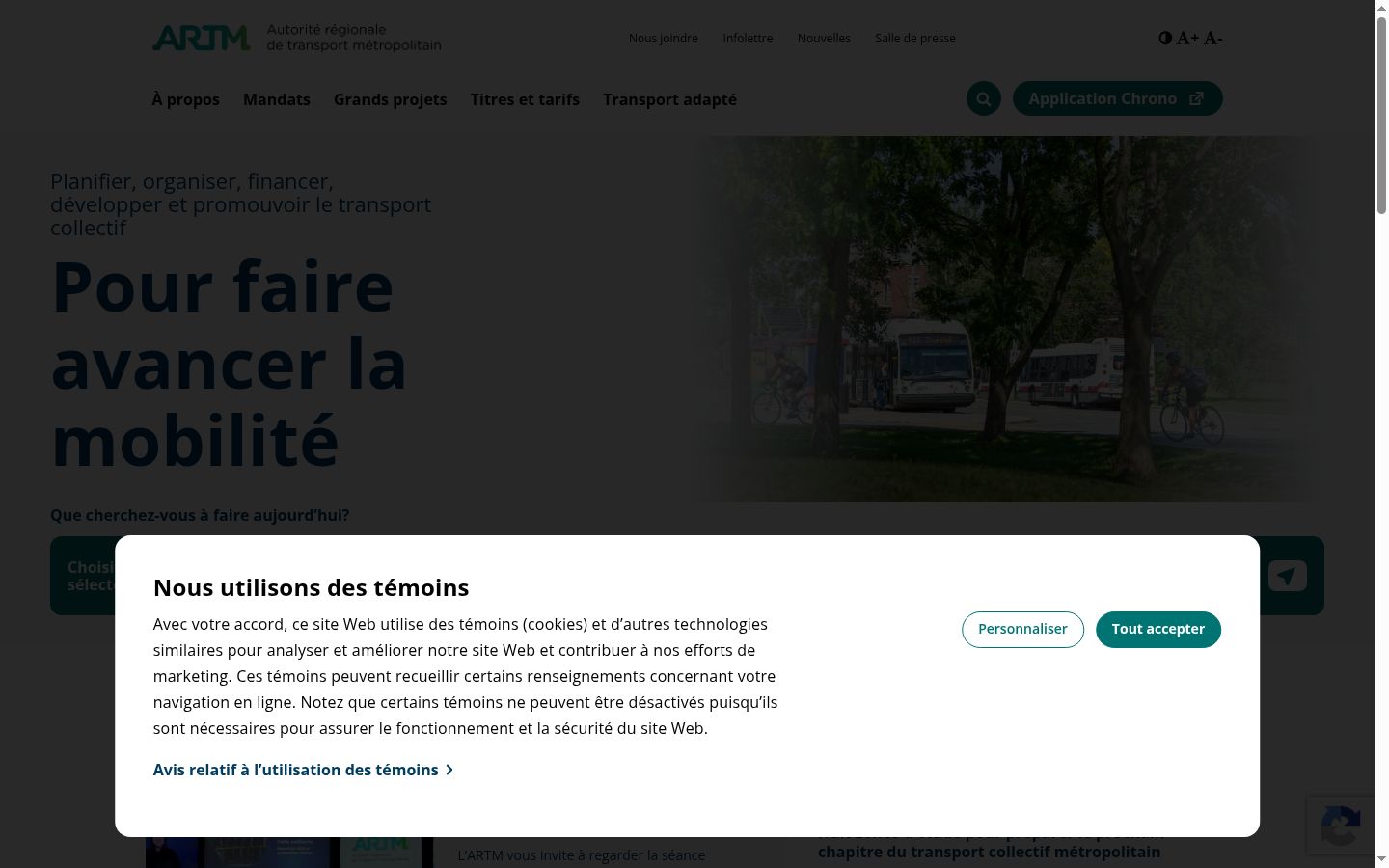Click the Personnaliser cookie button
Viewport: 1389px width, 868px height.
click(x=1022, y=630)
